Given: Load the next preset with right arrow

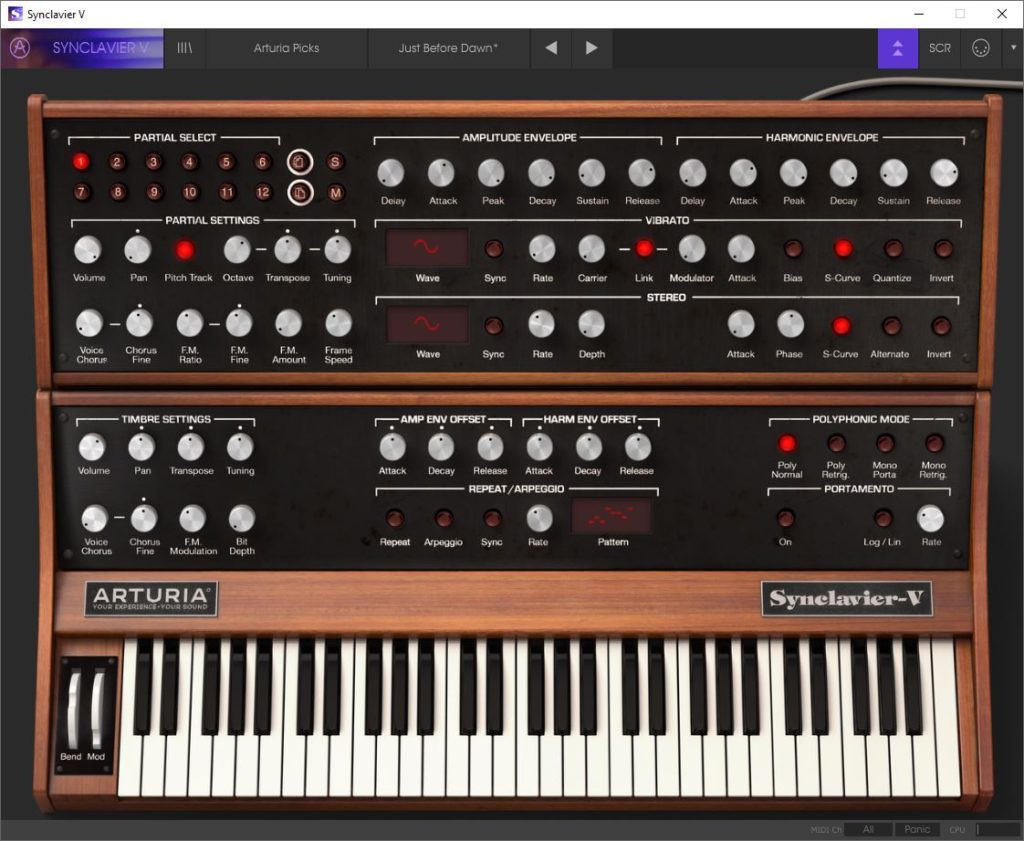Looking at the screenshot, I should point(592,48).
